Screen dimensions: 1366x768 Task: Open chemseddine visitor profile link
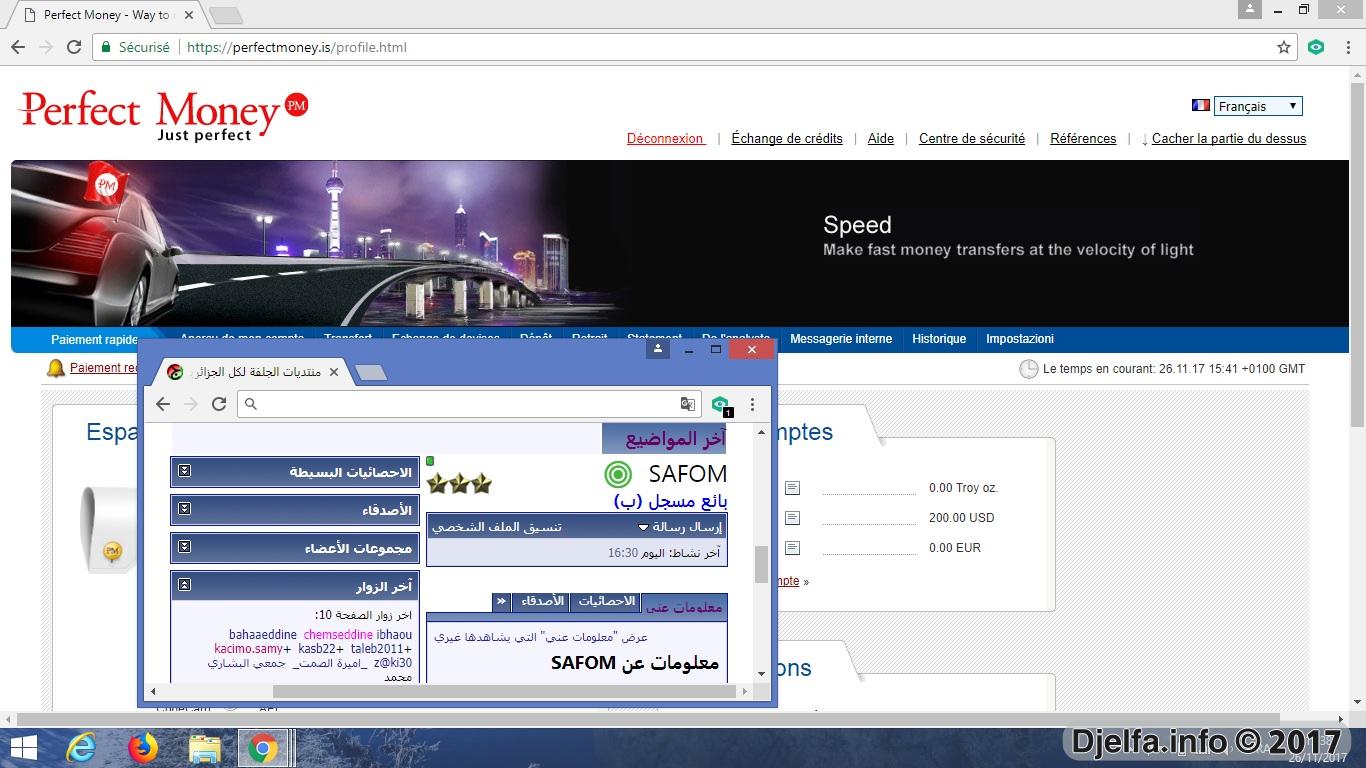click(x=338, y=635)
